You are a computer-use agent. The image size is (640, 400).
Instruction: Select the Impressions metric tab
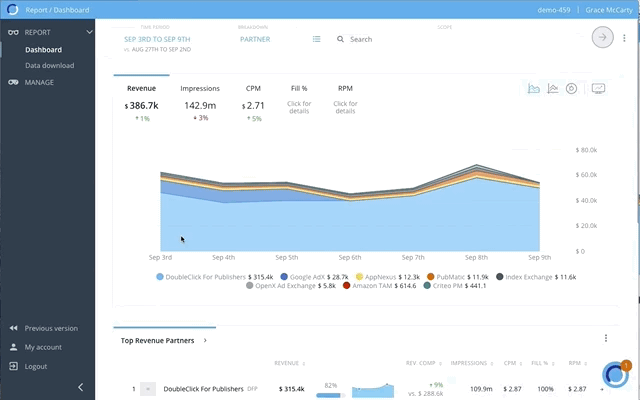200,88
